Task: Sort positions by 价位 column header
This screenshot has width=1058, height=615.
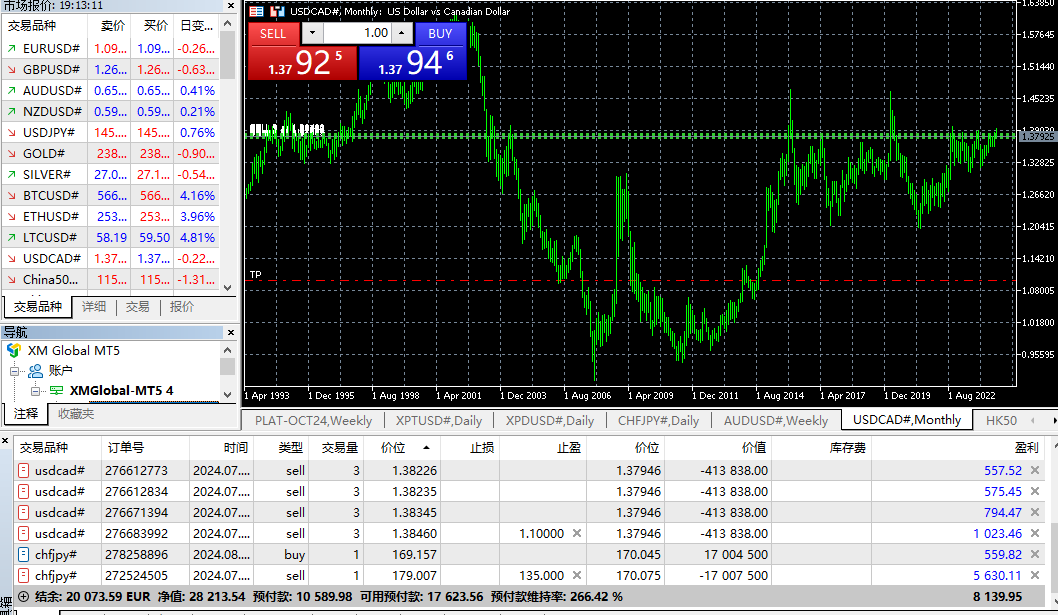Action: pyautogui.click(x=402, y=448)
